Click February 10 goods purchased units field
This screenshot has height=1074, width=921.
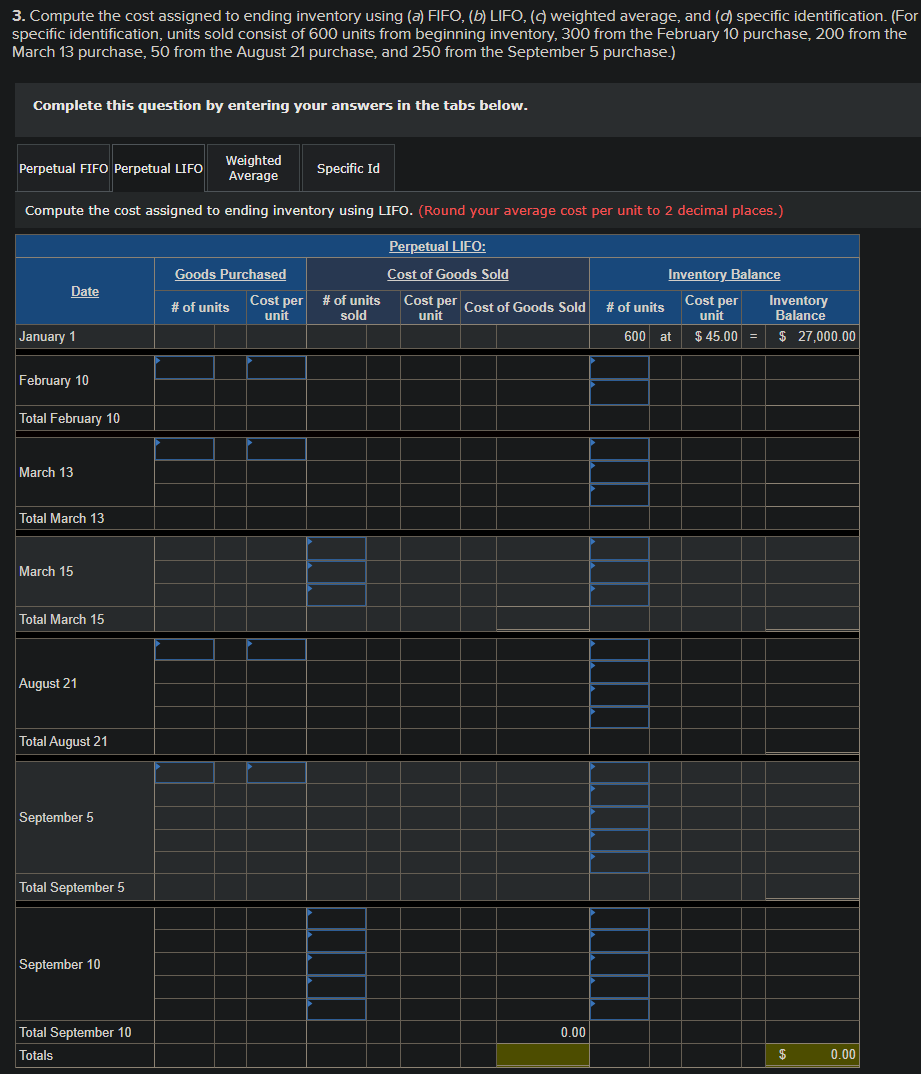point(184,368)
